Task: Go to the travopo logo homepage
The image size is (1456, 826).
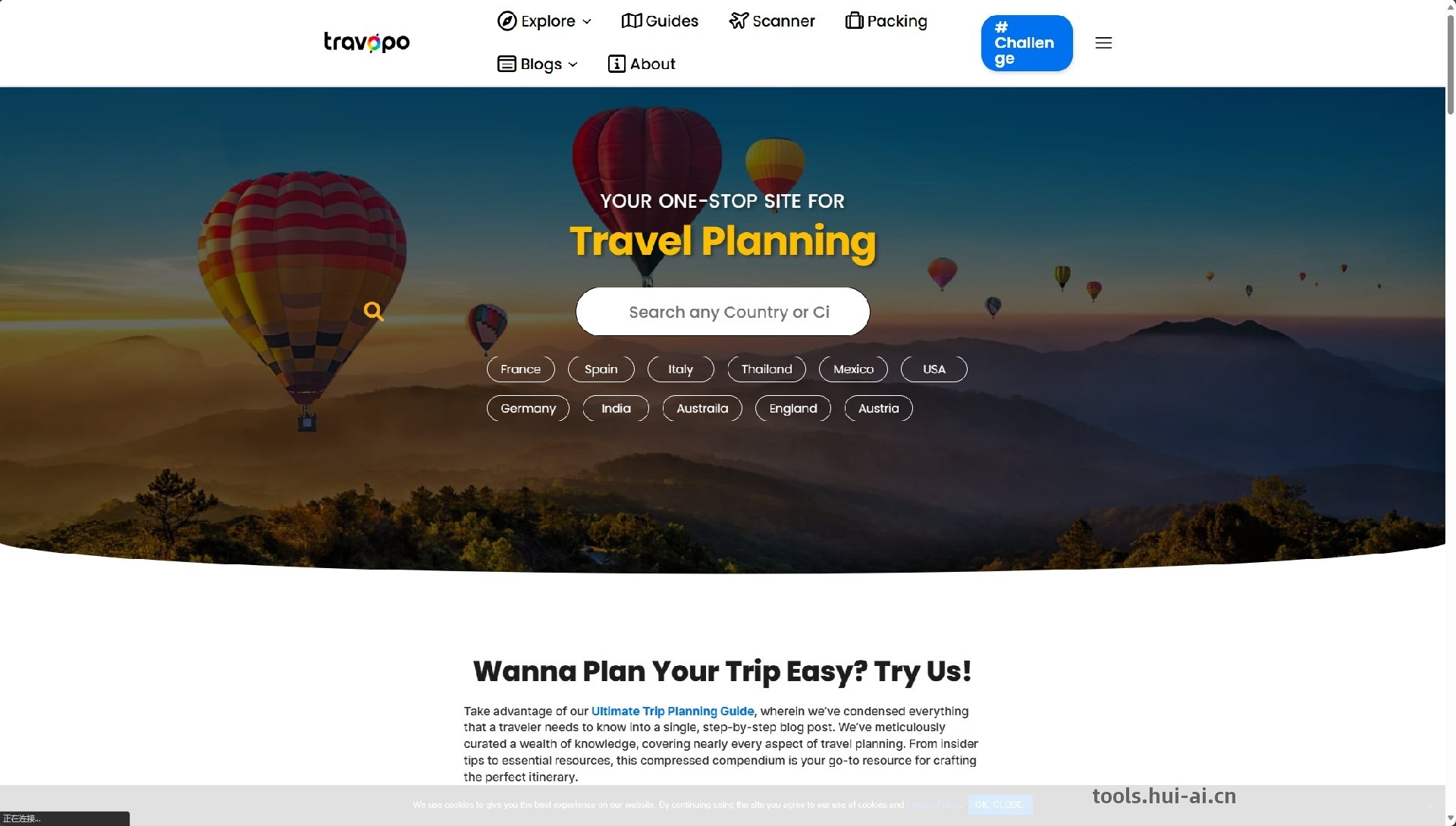Action: [x=366, y=42]
